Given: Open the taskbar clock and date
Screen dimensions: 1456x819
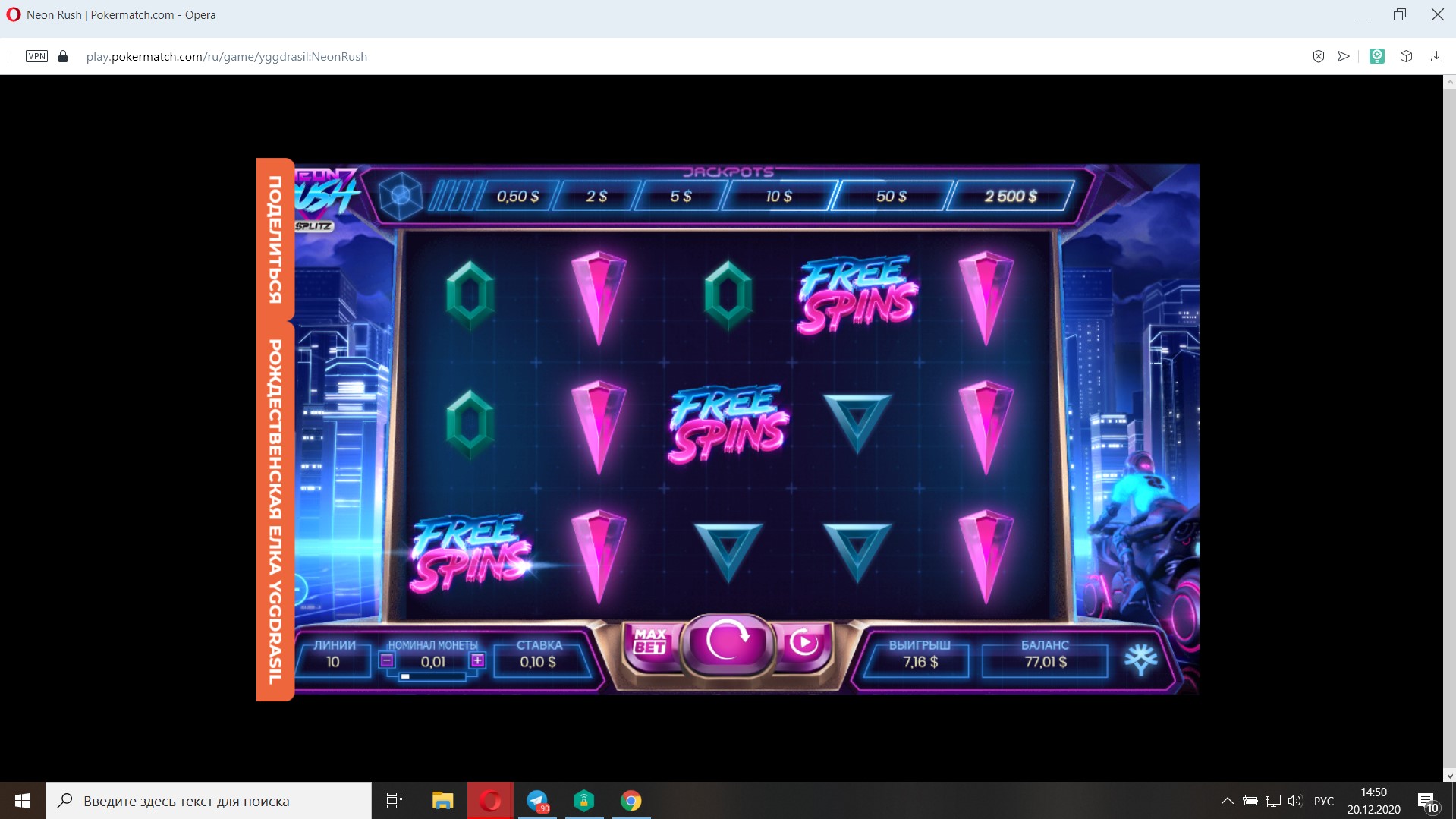Looking at the screenshot, I should (x=1374, y=801).
